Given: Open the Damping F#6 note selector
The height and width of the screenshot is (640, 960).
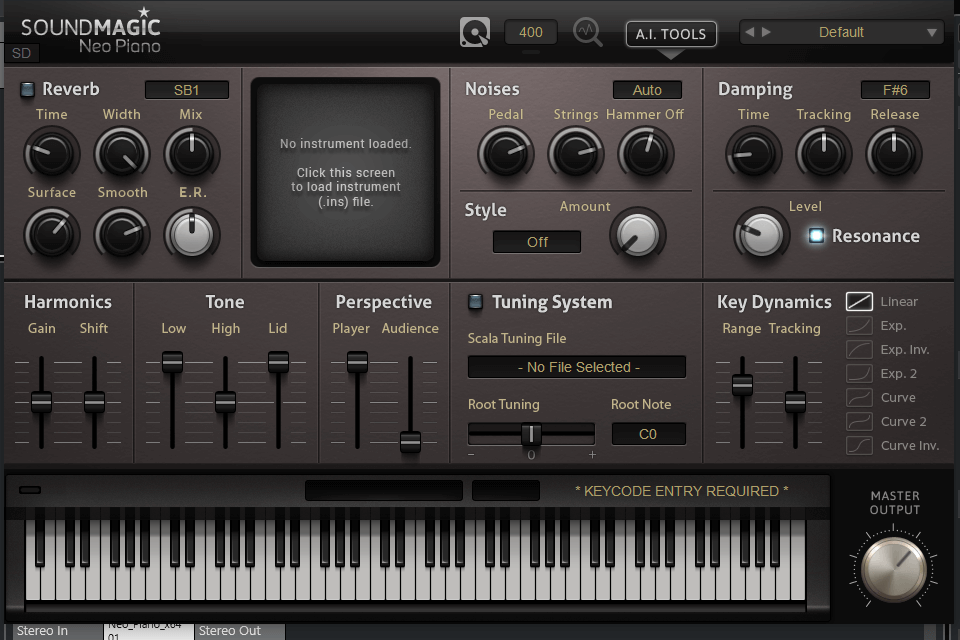Looking at the screenshot, I should click(x=895, y=90).
